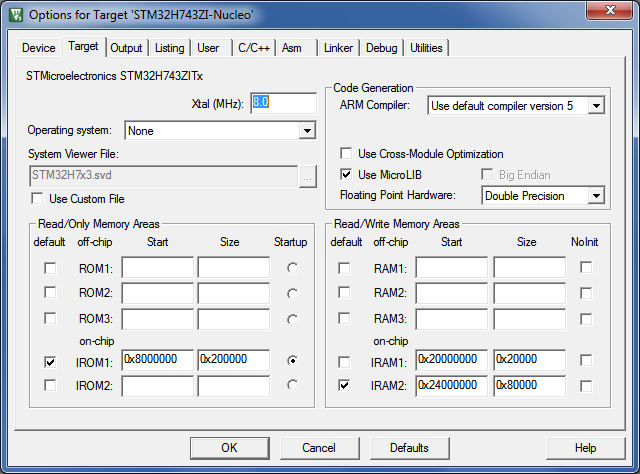640x474 pixels.
Task: Select the IROM1 Startup radio button
Action: (292, 361)
